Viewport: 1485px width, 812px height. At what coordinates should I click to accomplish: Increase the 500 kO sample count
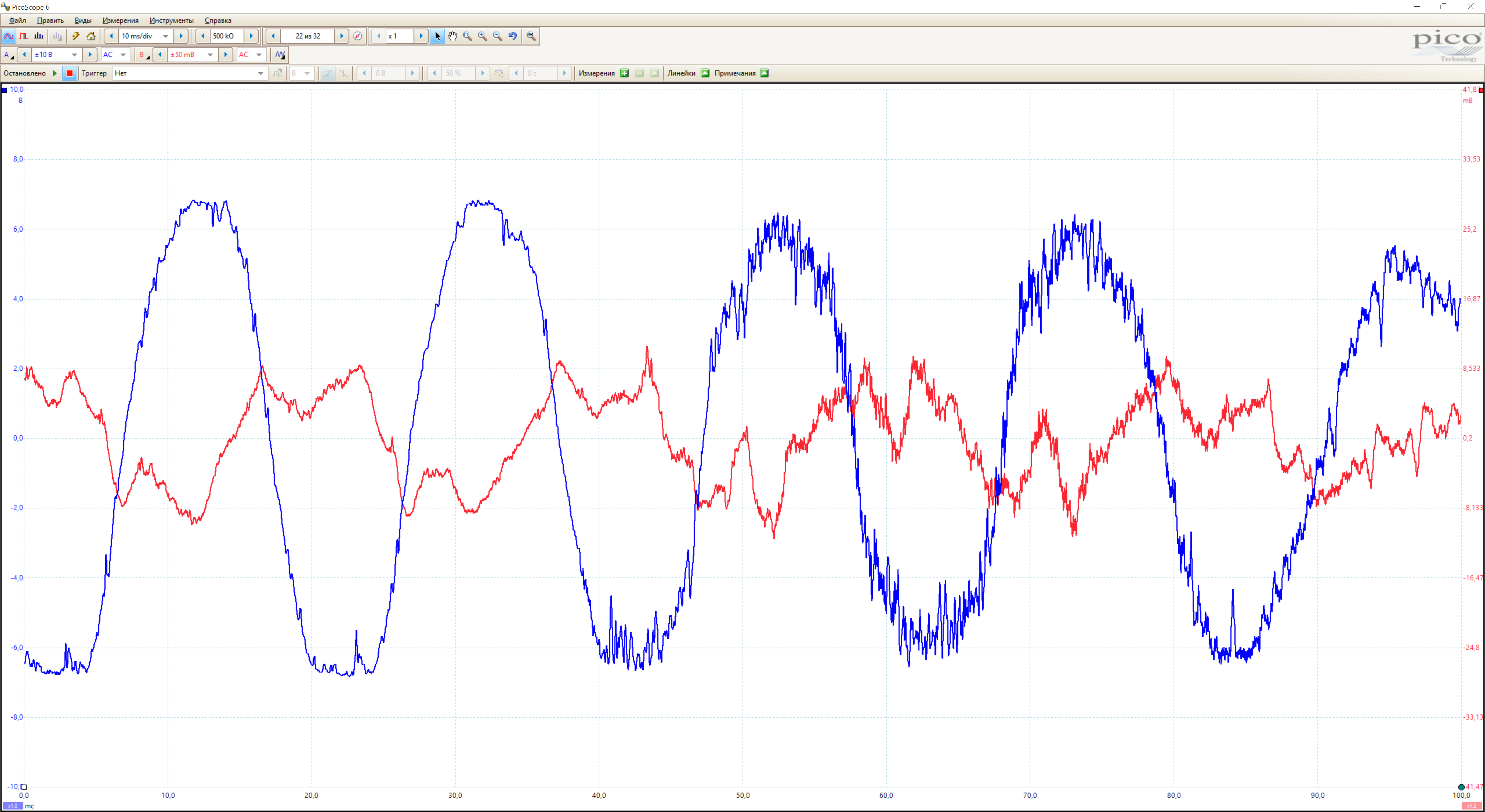point(251,36)
